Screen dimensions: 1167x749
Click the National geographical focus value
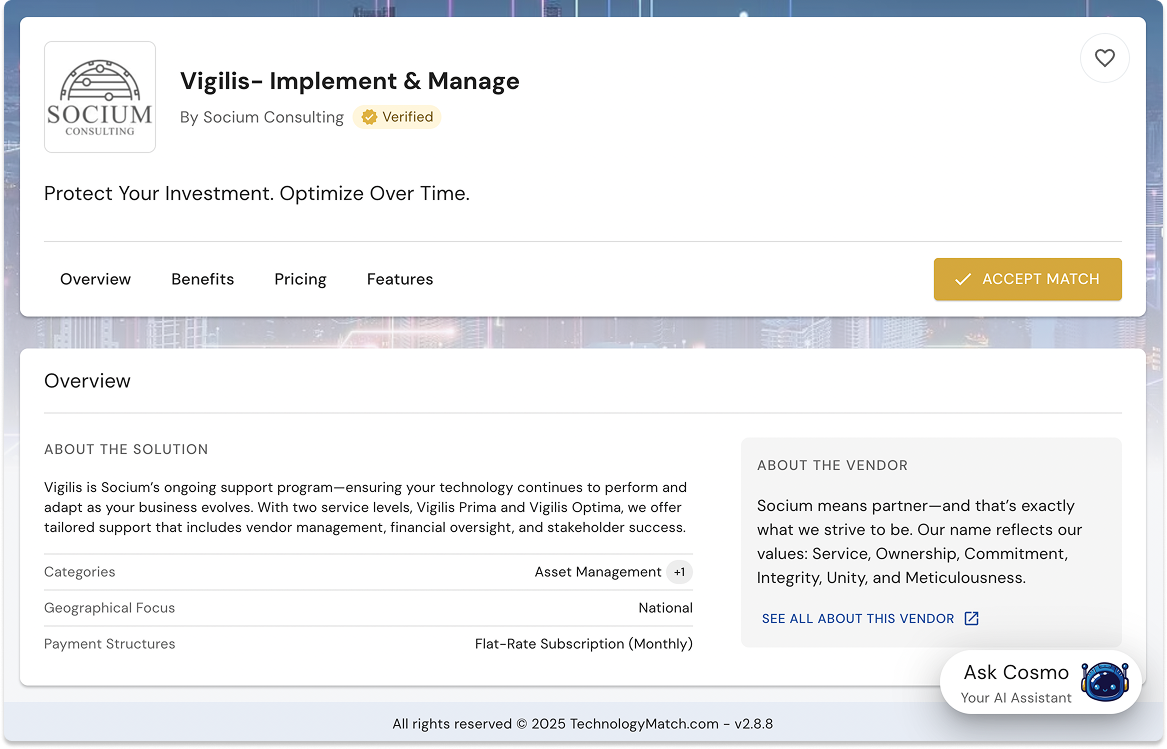(665, 608)
